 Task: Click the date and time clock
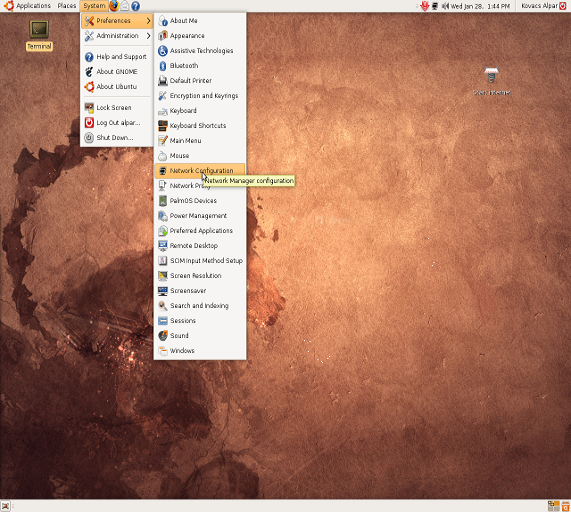coord(480,6)
